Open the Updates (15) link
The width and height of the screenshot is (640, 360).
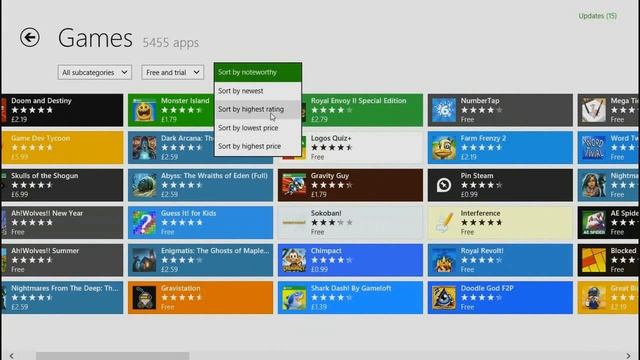tap(598, 16)
